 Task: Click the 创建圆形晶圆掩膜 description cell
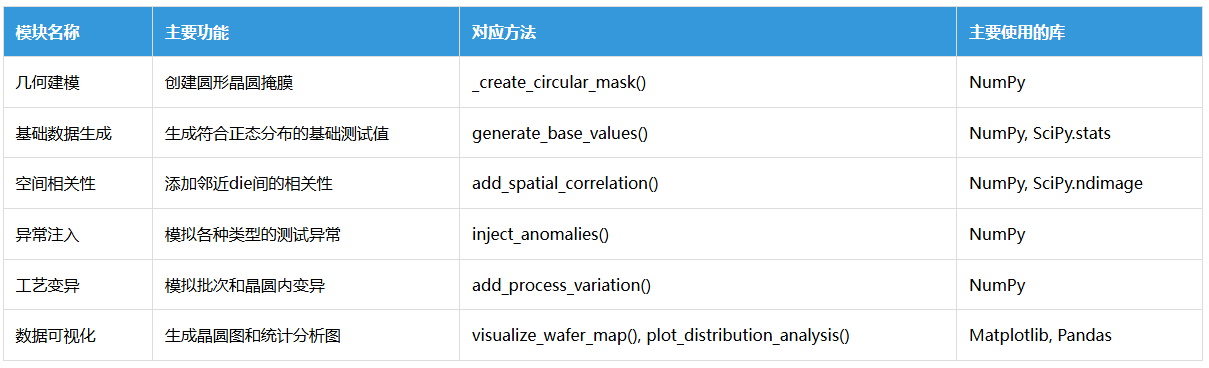(x=306, y=82)
